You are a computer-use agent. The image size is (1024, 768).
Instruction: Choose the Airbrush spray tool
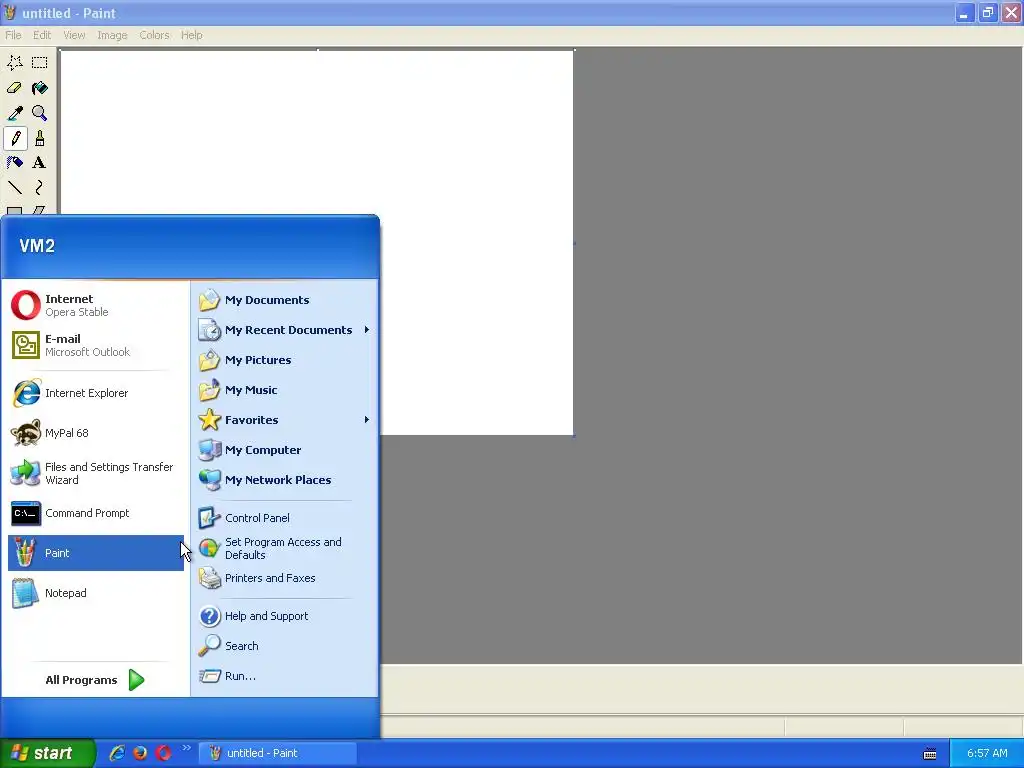tap(15, 163)
